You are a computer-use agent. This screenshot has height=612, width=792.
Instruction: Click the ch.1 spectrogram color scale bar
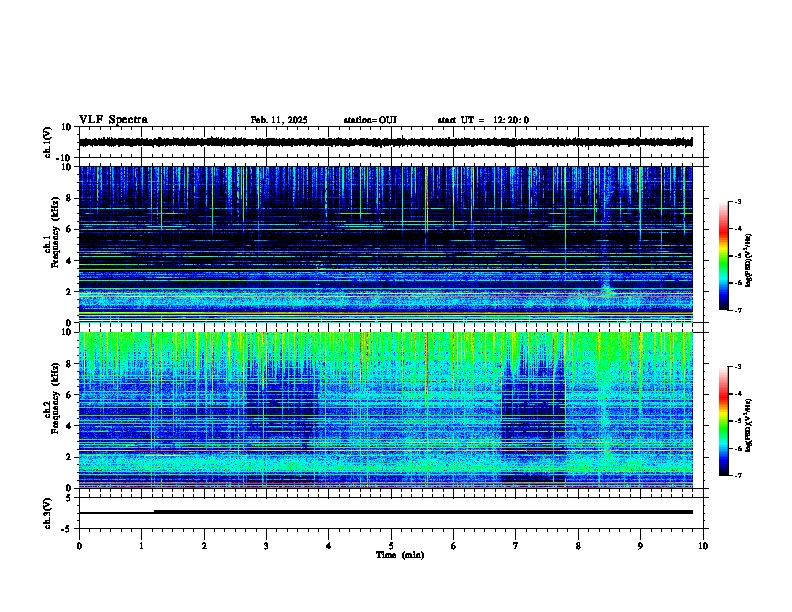point(723,256)
